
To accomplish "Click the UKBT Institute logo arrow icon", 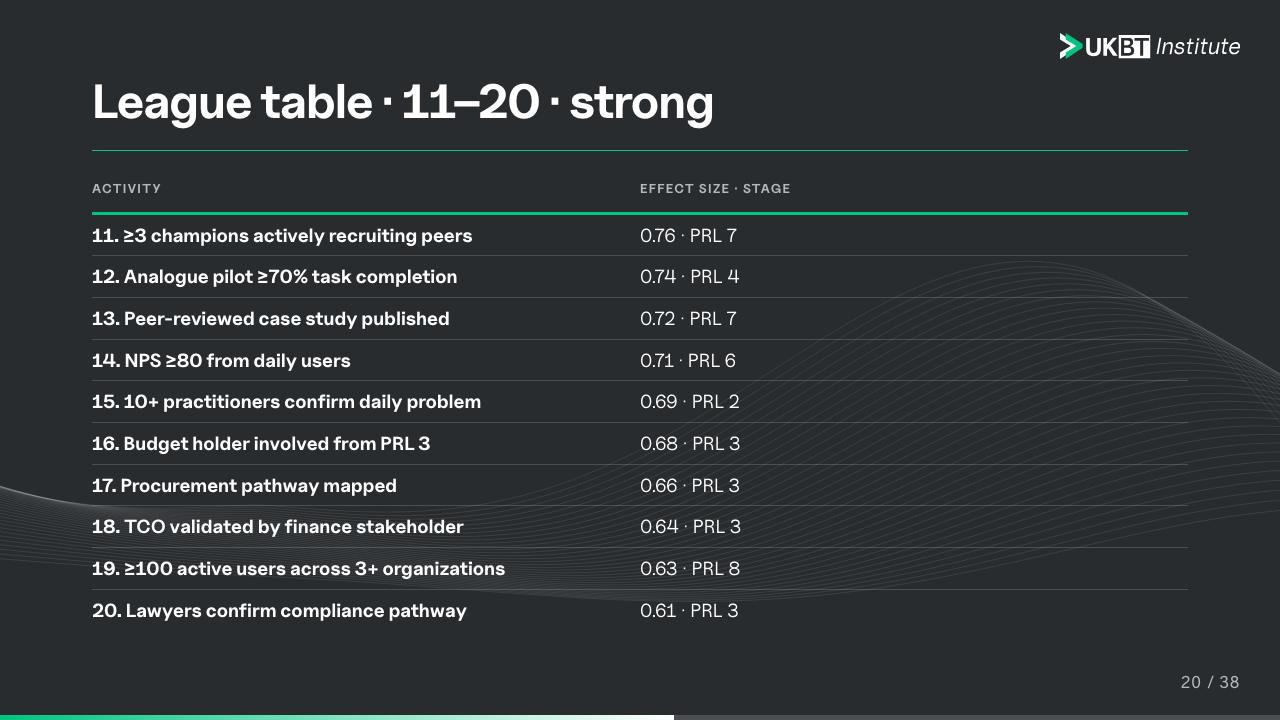I will [x=1071, y=46].
